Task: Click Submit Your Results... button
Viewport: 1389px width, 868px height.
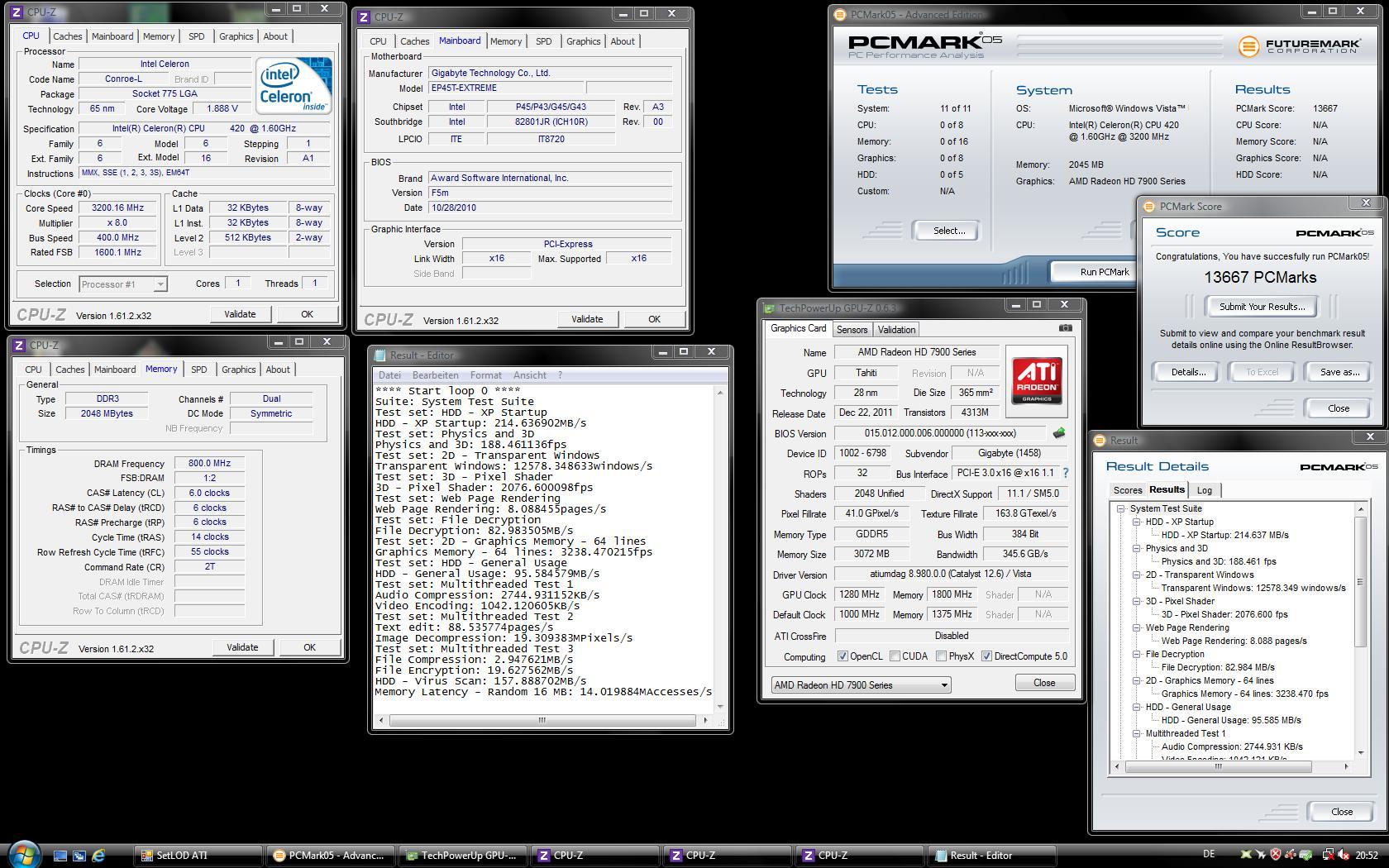Action: click(1262, 307)
